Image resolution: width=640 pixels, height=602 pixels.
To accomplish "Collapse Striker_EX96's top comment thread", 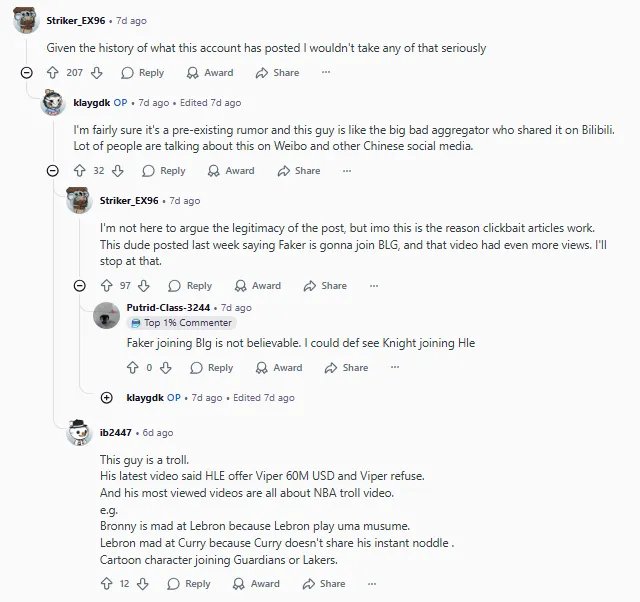I will (27, 73).
